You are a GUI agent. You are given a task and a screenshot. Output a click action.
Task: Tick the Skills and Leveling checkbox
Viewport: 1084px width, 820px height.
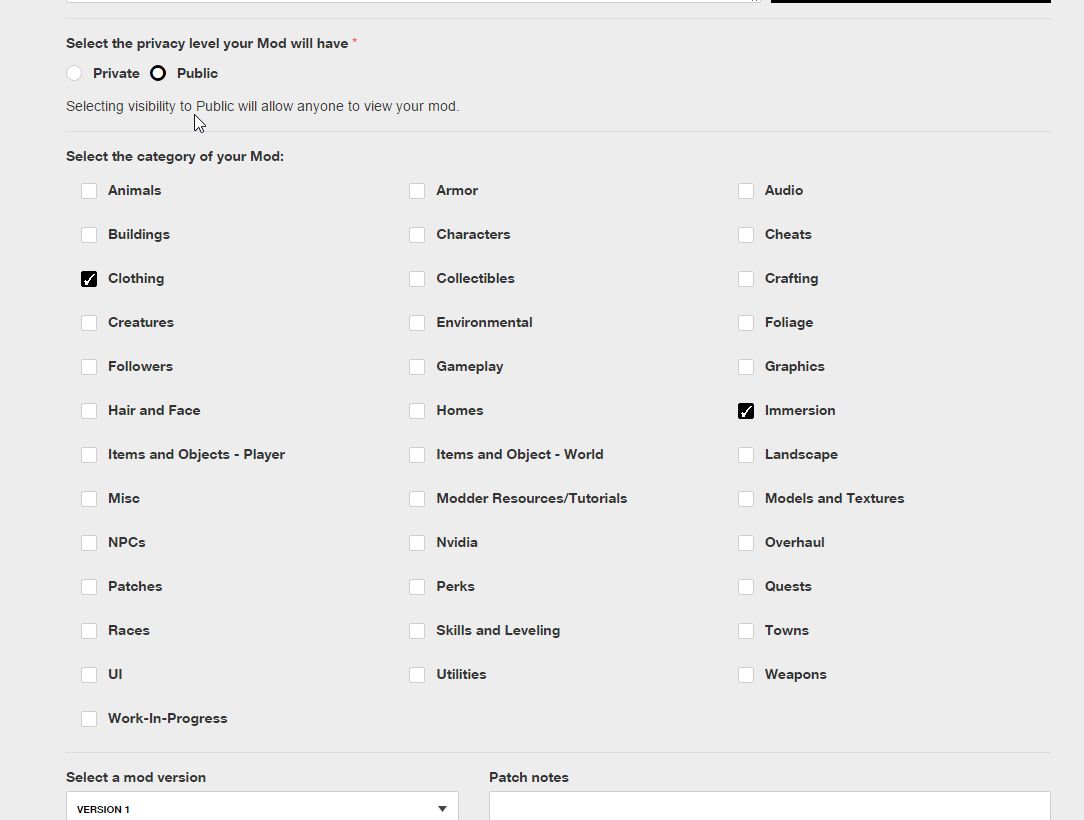click(x=417, y=631)
